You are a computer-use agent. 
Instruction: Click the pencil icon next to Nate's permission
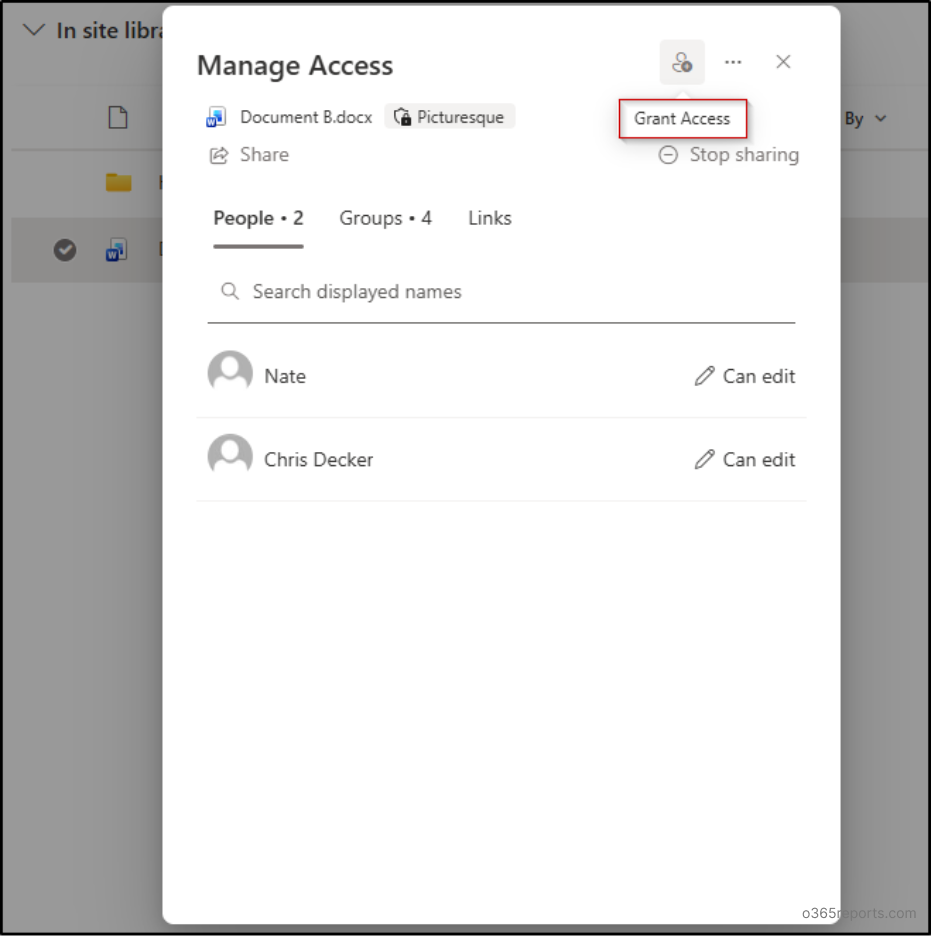pyautogui.click(x=704, y=375)
